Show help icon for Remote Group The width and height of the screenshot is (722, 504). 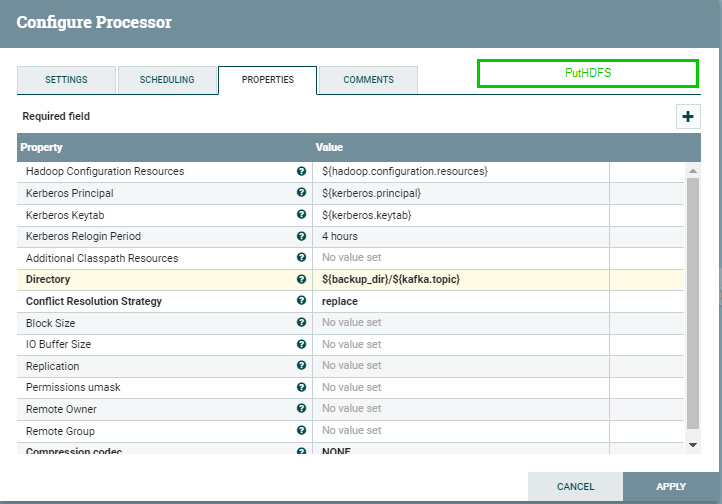pyautogui.click(x=301, y=430)
